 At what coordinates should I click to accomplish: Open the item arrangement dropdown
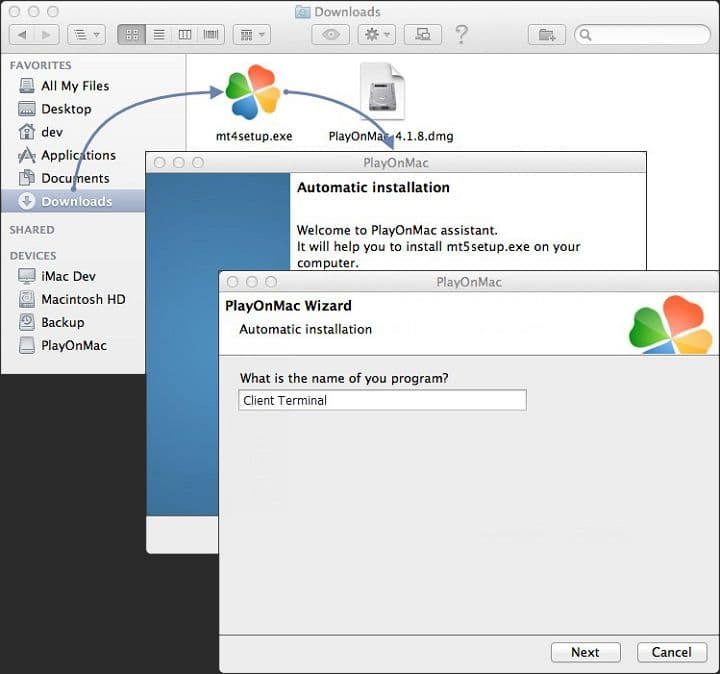[x=250, y=35]
